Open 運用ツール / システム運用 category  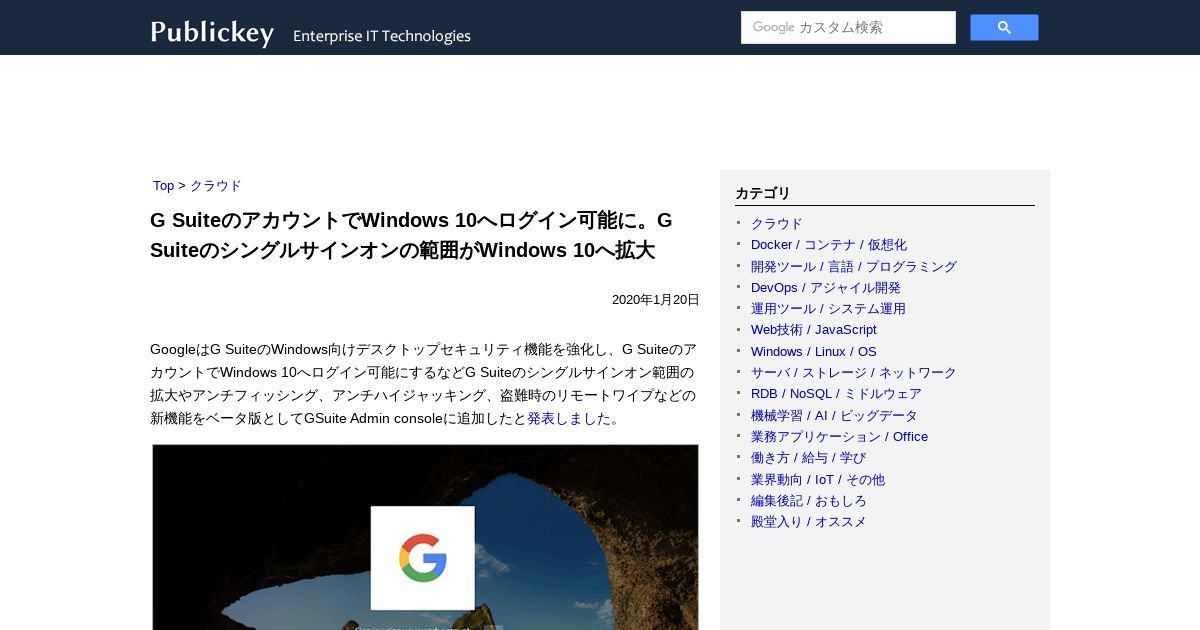[828, 309]
